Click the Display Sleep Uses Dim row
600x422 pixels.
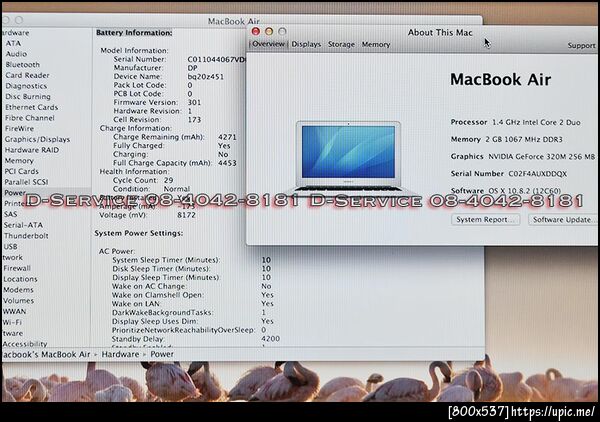[x=193, y=321]
